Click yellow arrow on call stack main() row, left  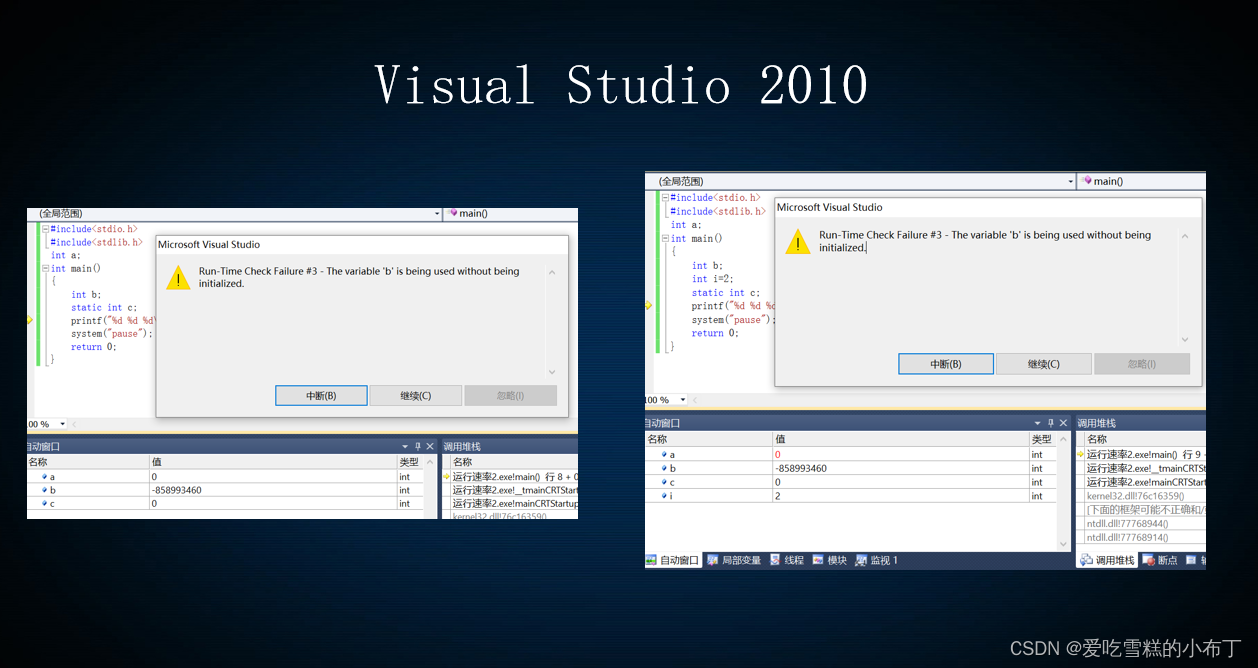447,477
